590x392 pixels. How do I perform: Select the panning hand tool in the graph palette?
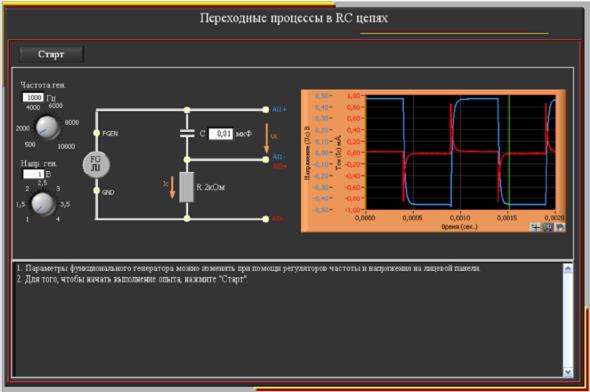tap(560, 227)
